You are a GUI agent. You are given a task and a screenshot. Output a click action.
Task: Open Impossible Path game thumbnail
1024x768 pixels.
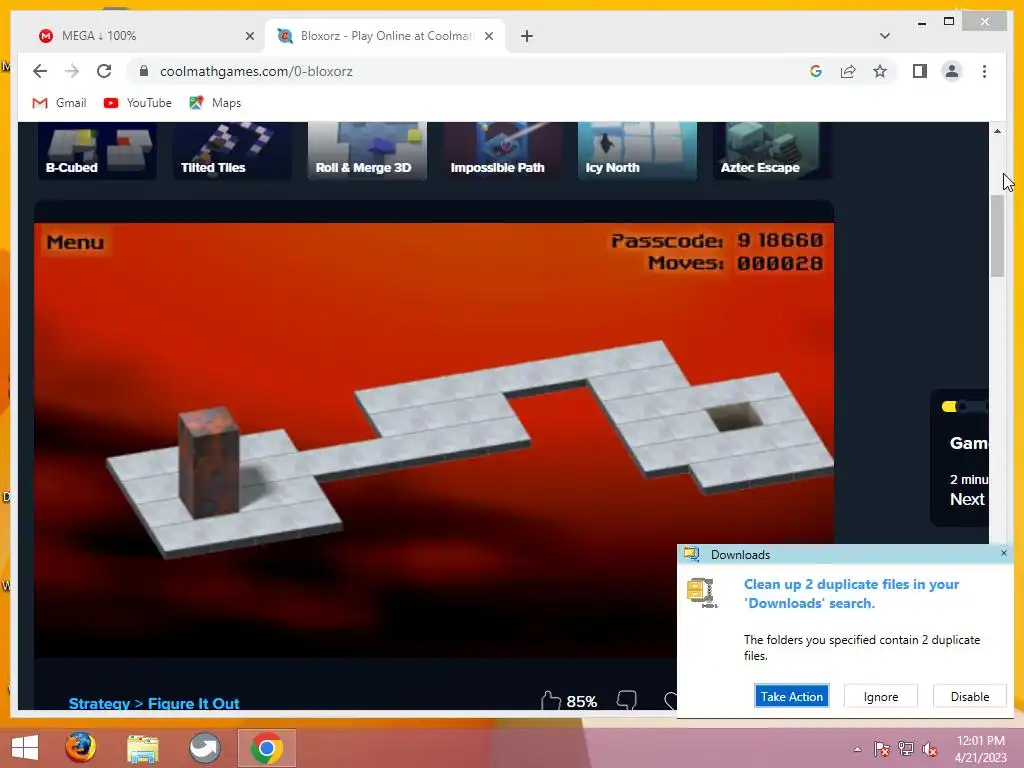(502, 150)
